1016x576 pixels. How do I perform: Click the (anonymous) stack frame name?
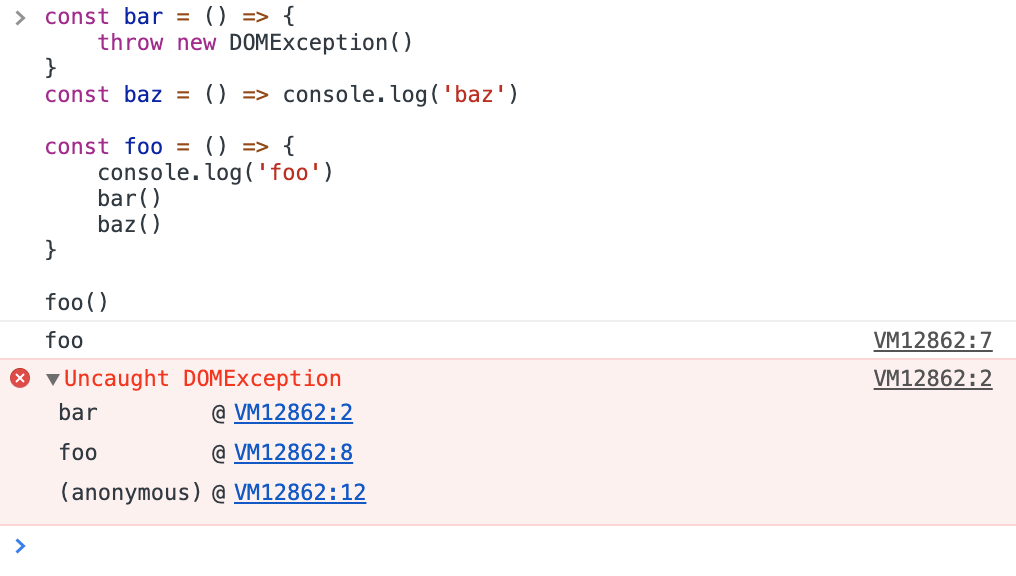(130, 492)
